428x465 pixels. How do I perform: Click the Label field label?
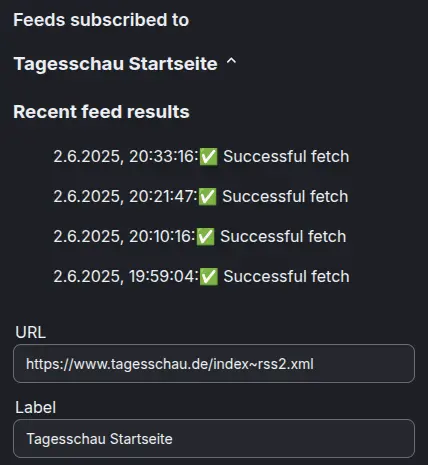point(36,407)
